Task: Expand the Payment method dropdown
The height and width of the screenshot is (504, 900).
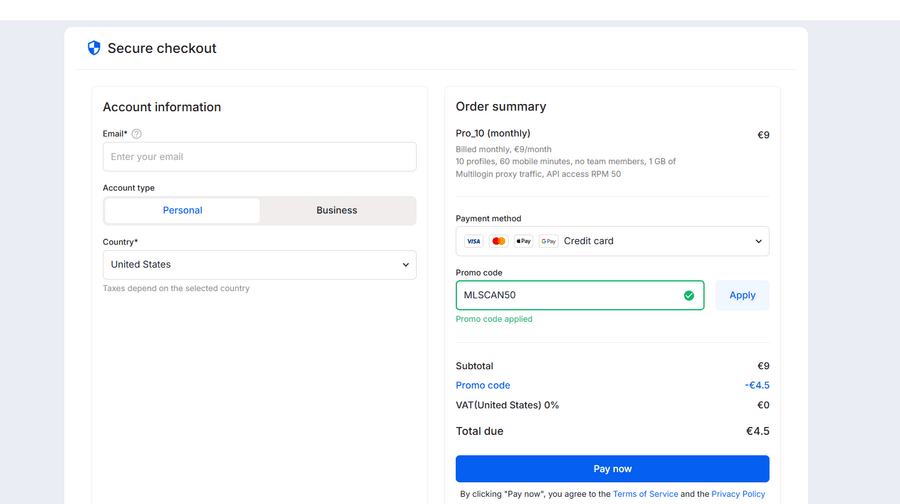Action: tap(612, 241)
